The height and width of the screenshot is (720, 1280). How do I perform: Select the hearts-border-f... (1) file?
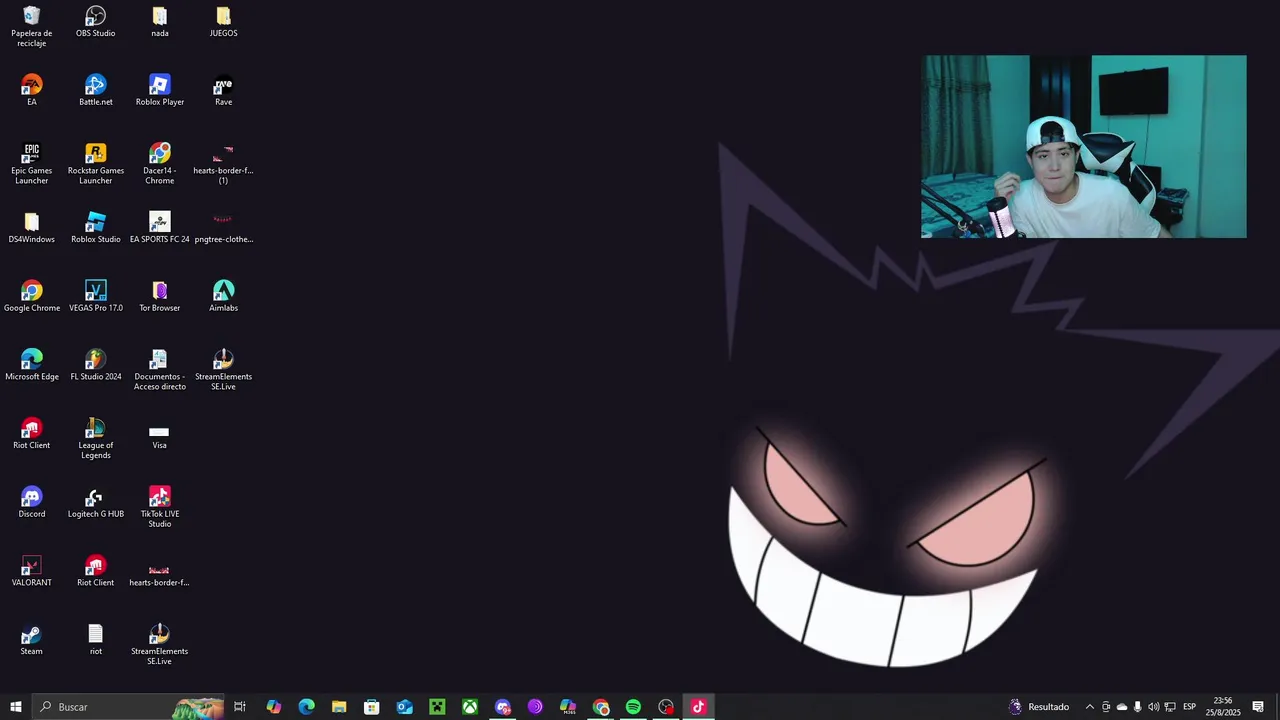(223, 163)
